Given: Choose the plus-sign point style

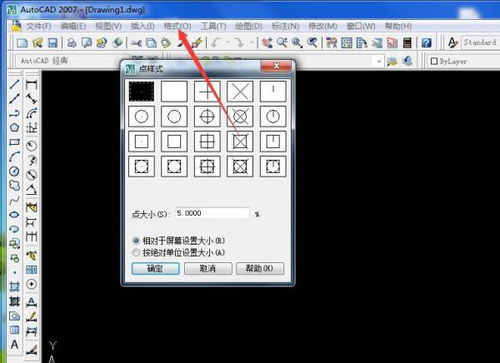Looking at the screenshot, I should pyautogui.click(x=207, y=91).
